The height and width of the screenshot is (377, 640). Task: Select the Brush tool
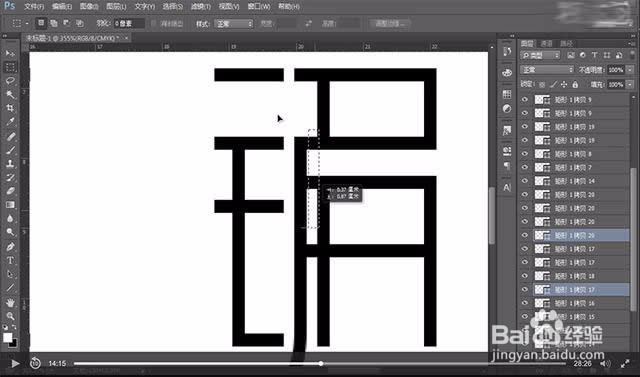tap(10, 150)
